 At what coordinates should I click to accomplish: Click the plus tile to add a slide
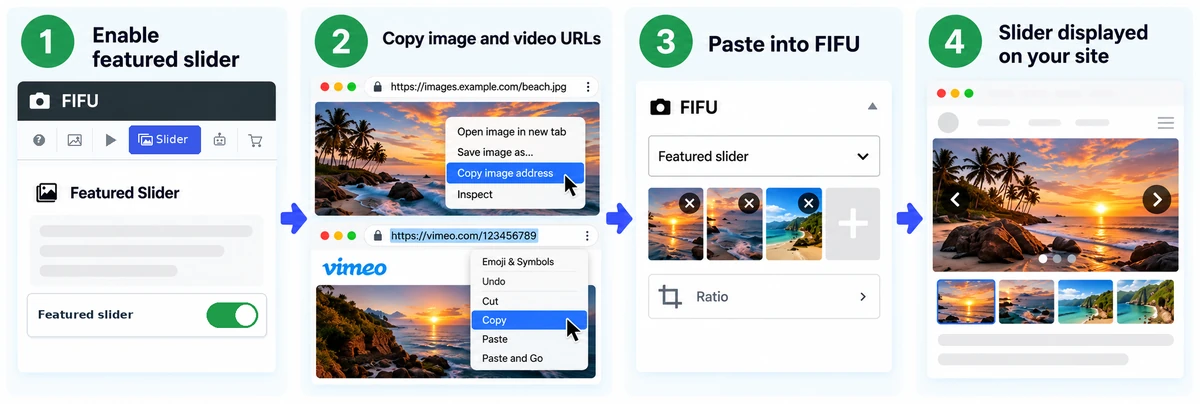pos(853,224)
